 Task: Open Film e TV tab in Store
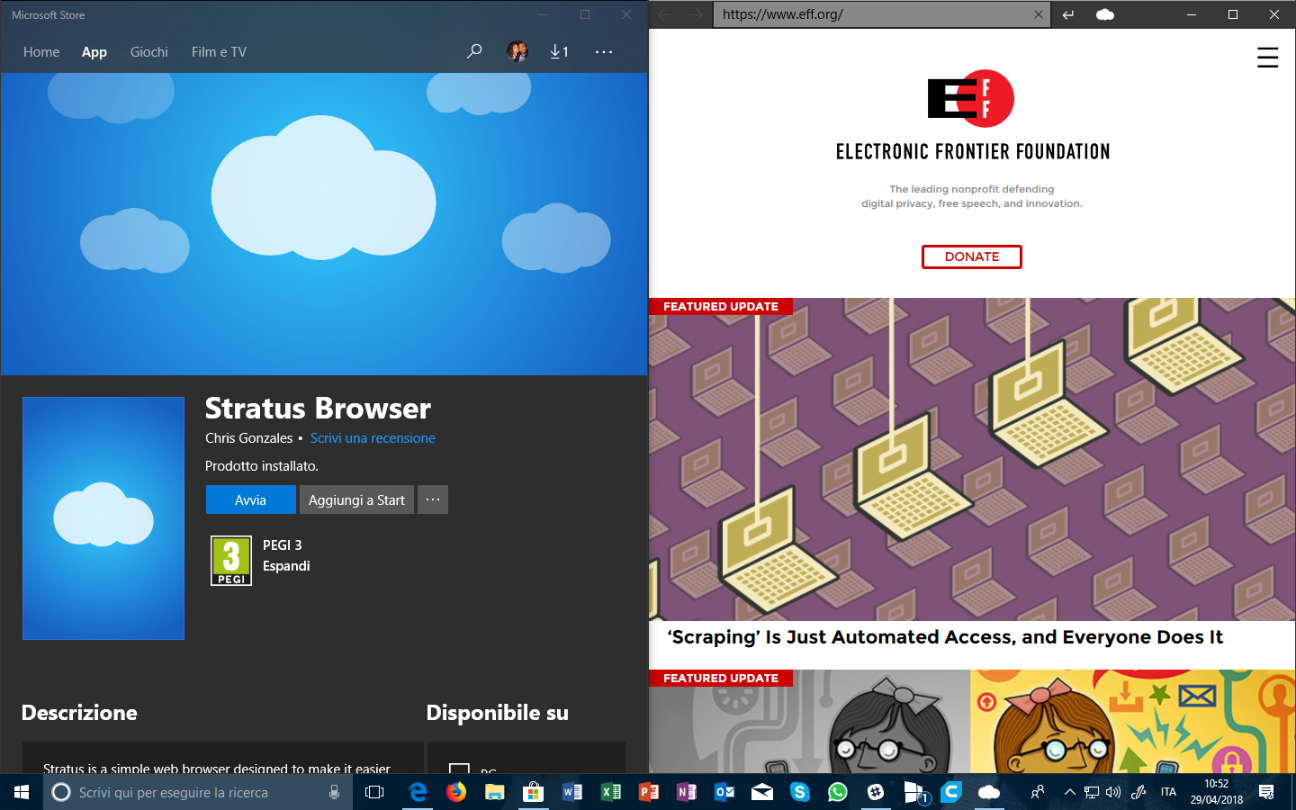219,52
